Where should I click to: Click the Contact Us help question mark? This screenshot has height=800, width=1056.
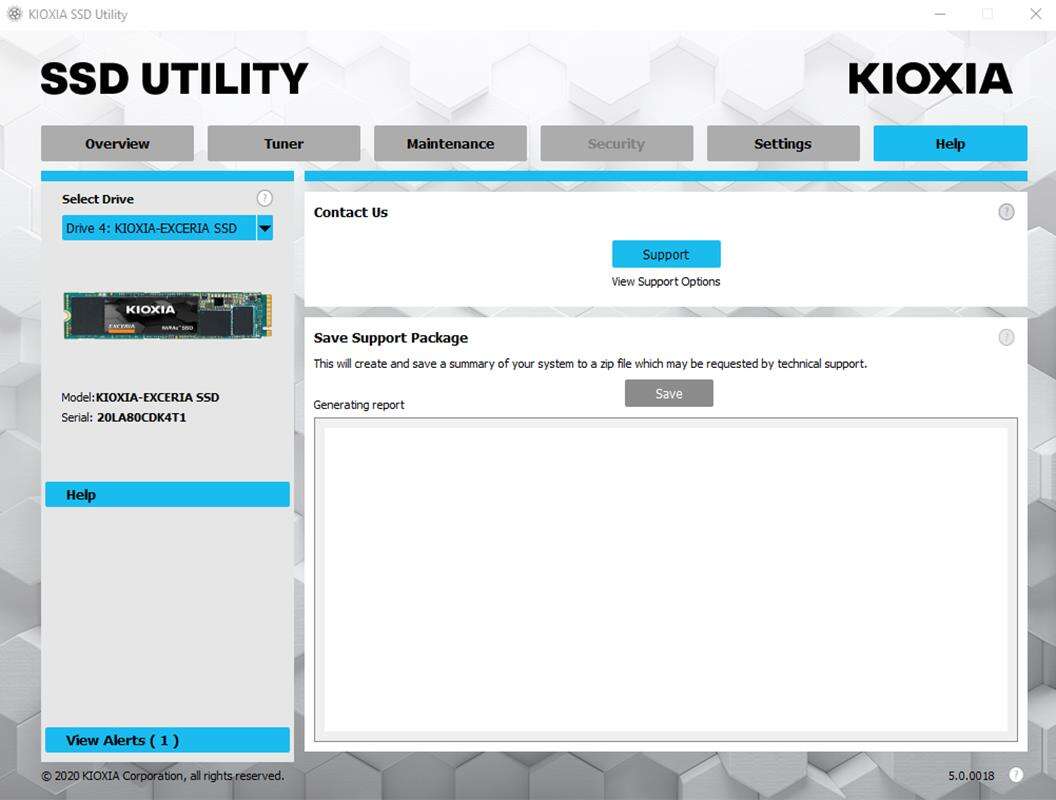1006,212
